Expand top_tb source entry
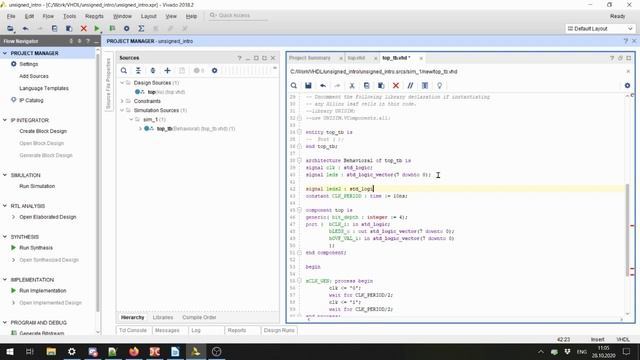This screenshot has height=360, width=640. 140,129
